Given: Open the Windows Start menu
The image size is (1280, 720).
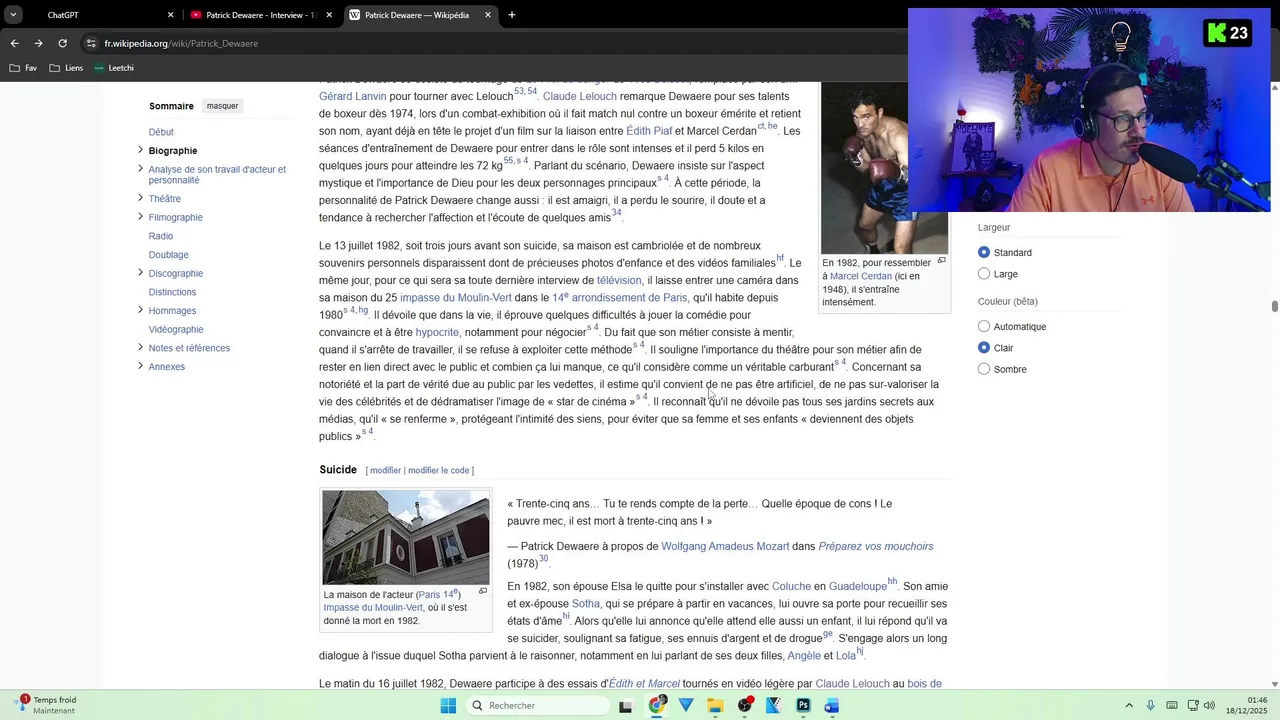Looking at the screenshot, I should tap(448, 705).
